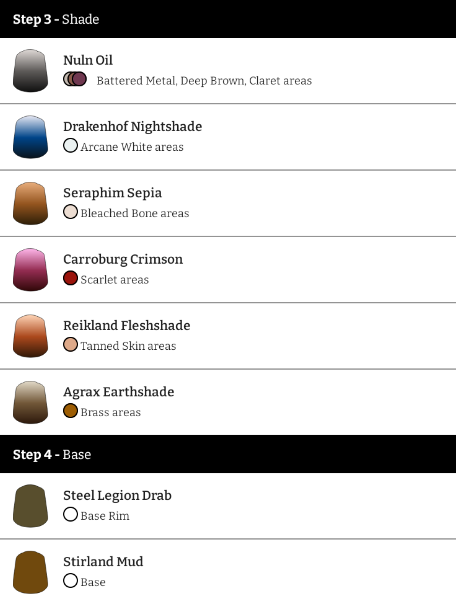
Task: Click the stacked Battered Metal, Brown, Claret swatches
Action: click(75, 79)
